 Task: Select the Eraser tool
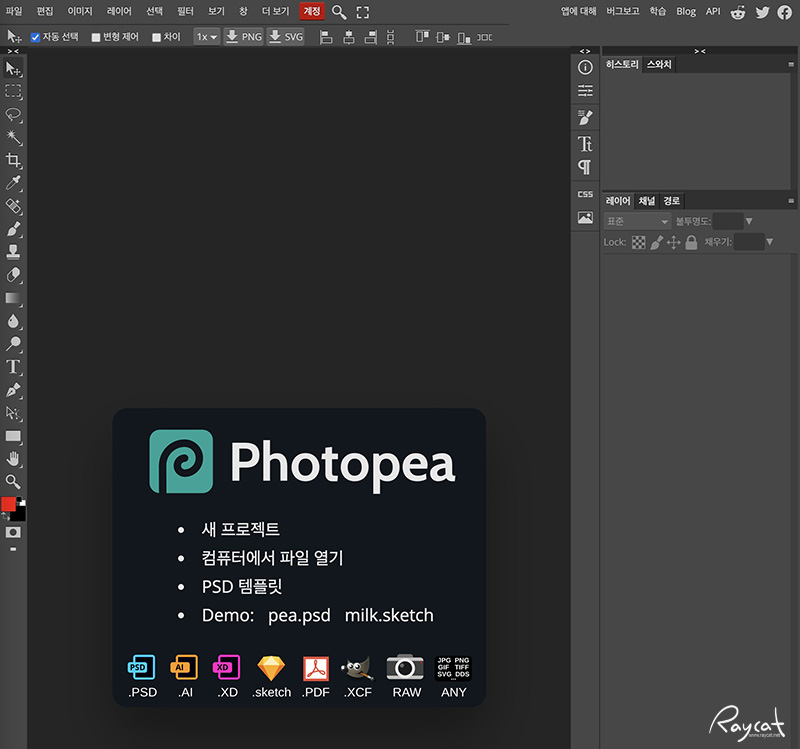[x=13, y=275]
